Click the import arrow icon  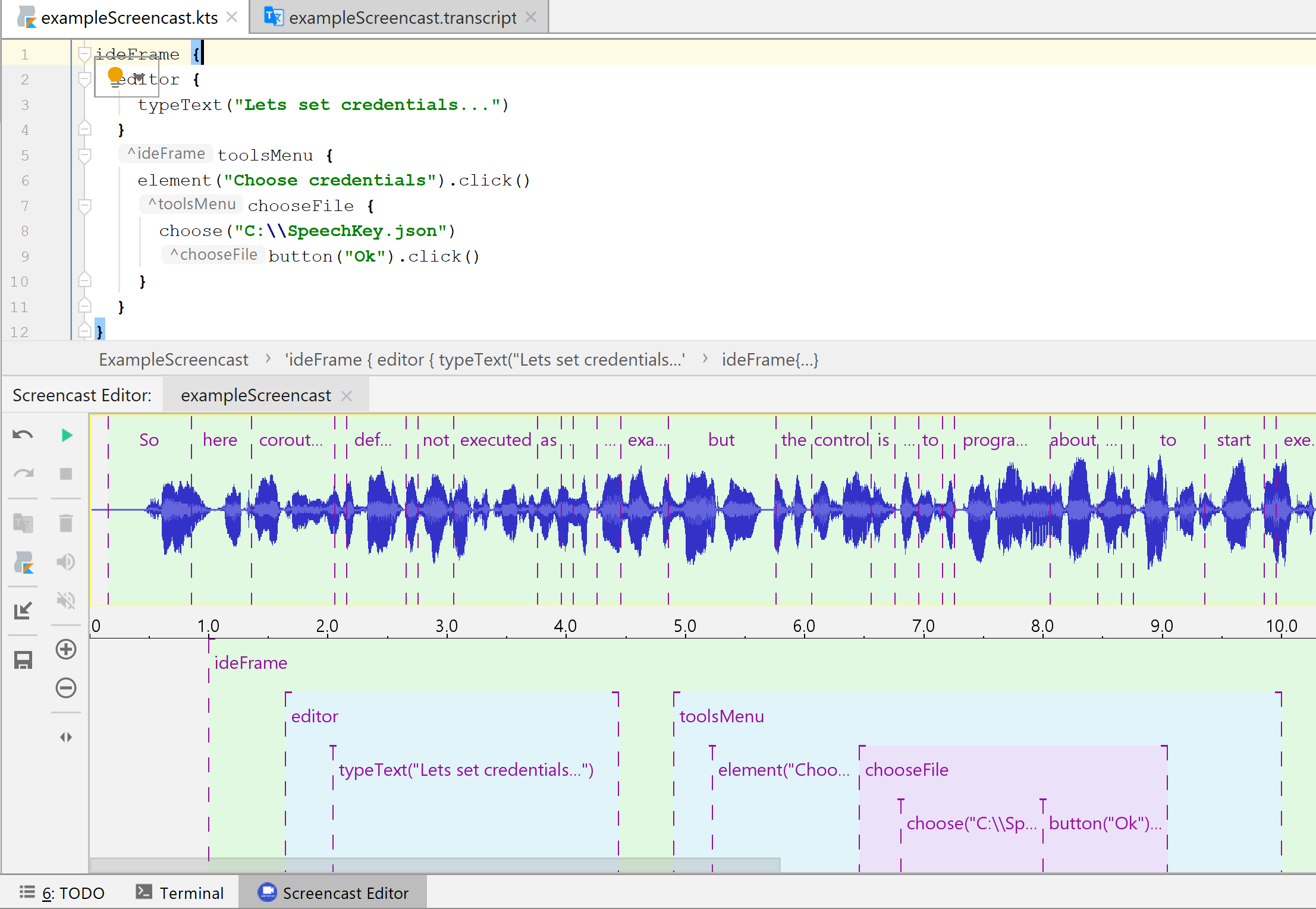[x=23, y=611]
